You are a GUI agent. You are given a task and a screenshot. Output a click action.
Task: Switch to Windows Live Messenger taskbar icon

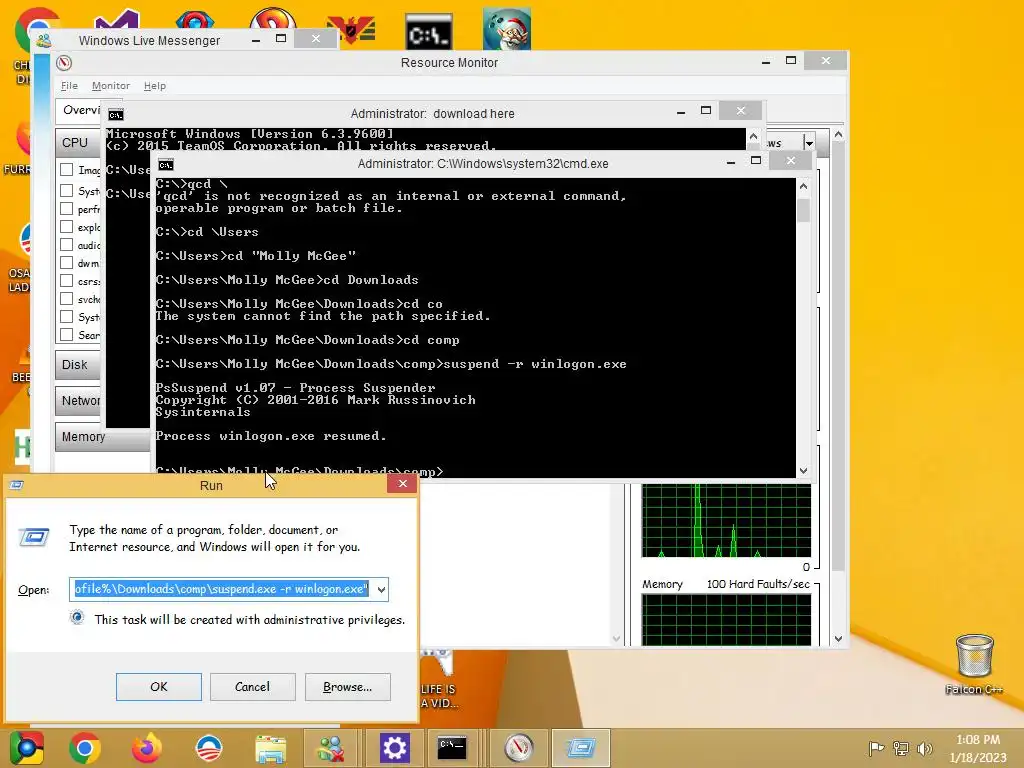(331, 748)
